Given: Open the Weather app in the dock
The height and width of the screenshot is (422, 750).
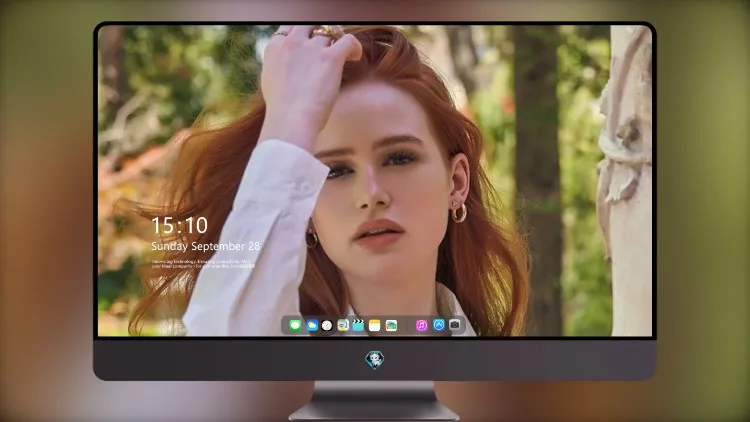Looking at the screenshot, I should pos(312,326).
